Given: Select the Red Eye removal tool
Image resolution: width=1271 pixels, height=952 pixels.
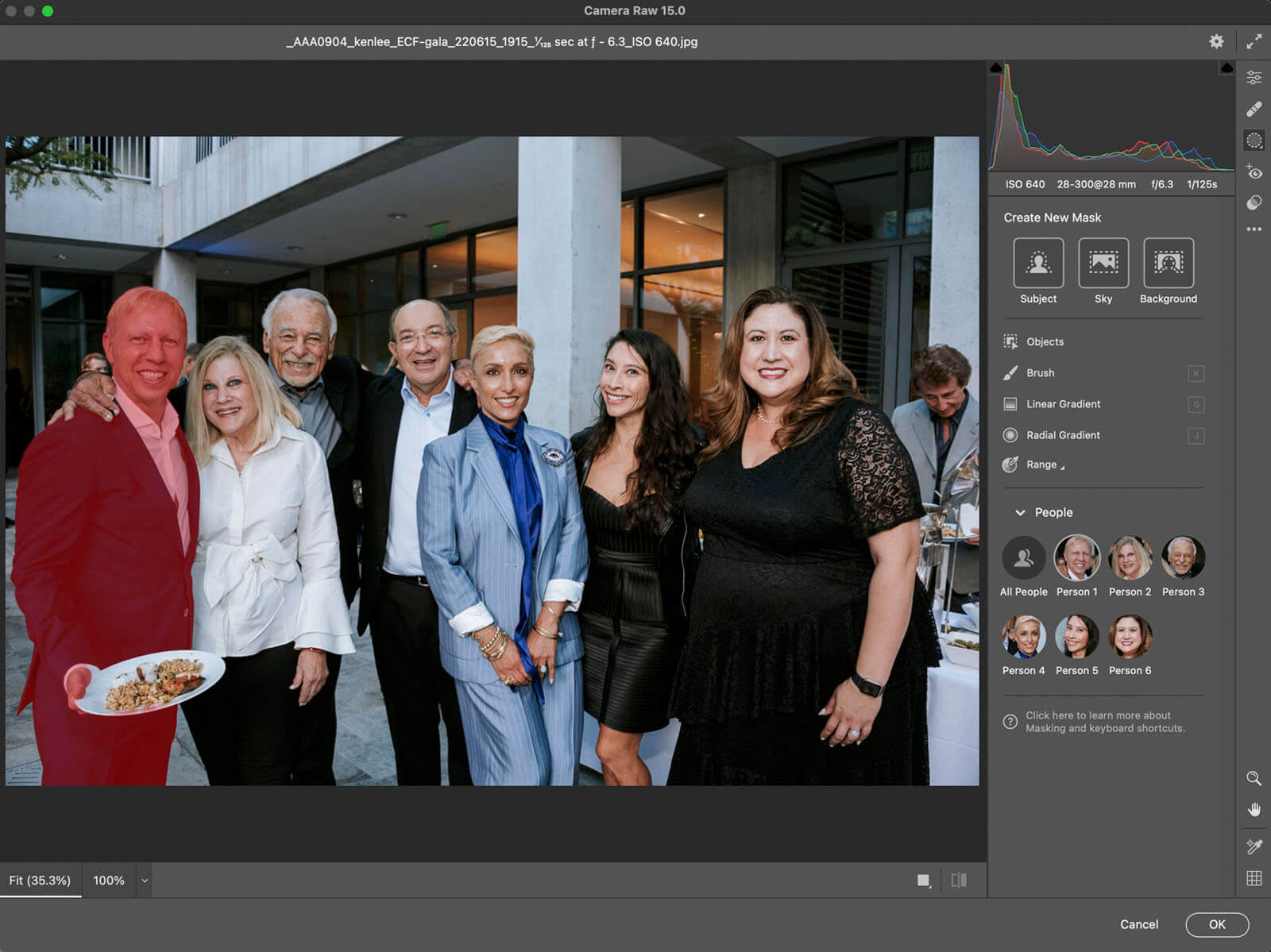Looking at the screenshot, I should pos(1254,172).
